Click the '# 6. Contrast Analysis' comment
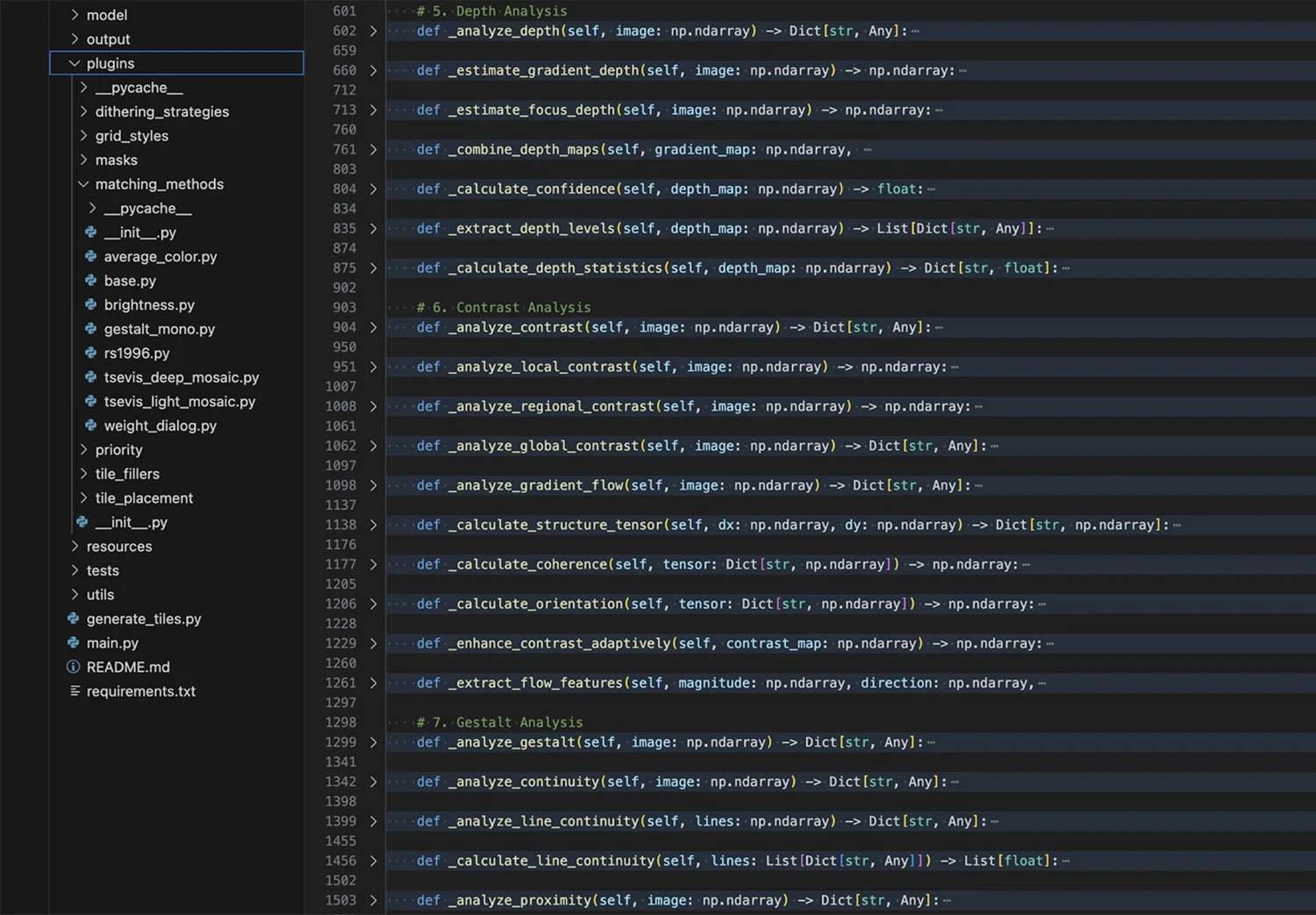1316x915 pixels. coord(504,307)
